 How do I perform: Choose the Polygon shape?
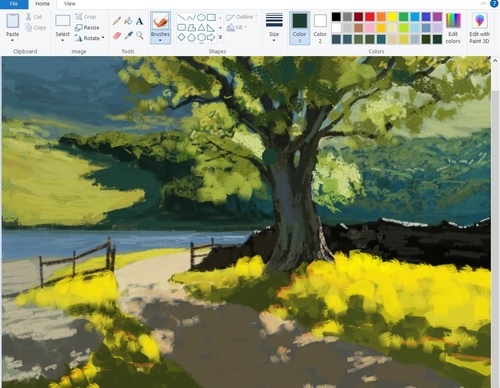click(191, 27)
